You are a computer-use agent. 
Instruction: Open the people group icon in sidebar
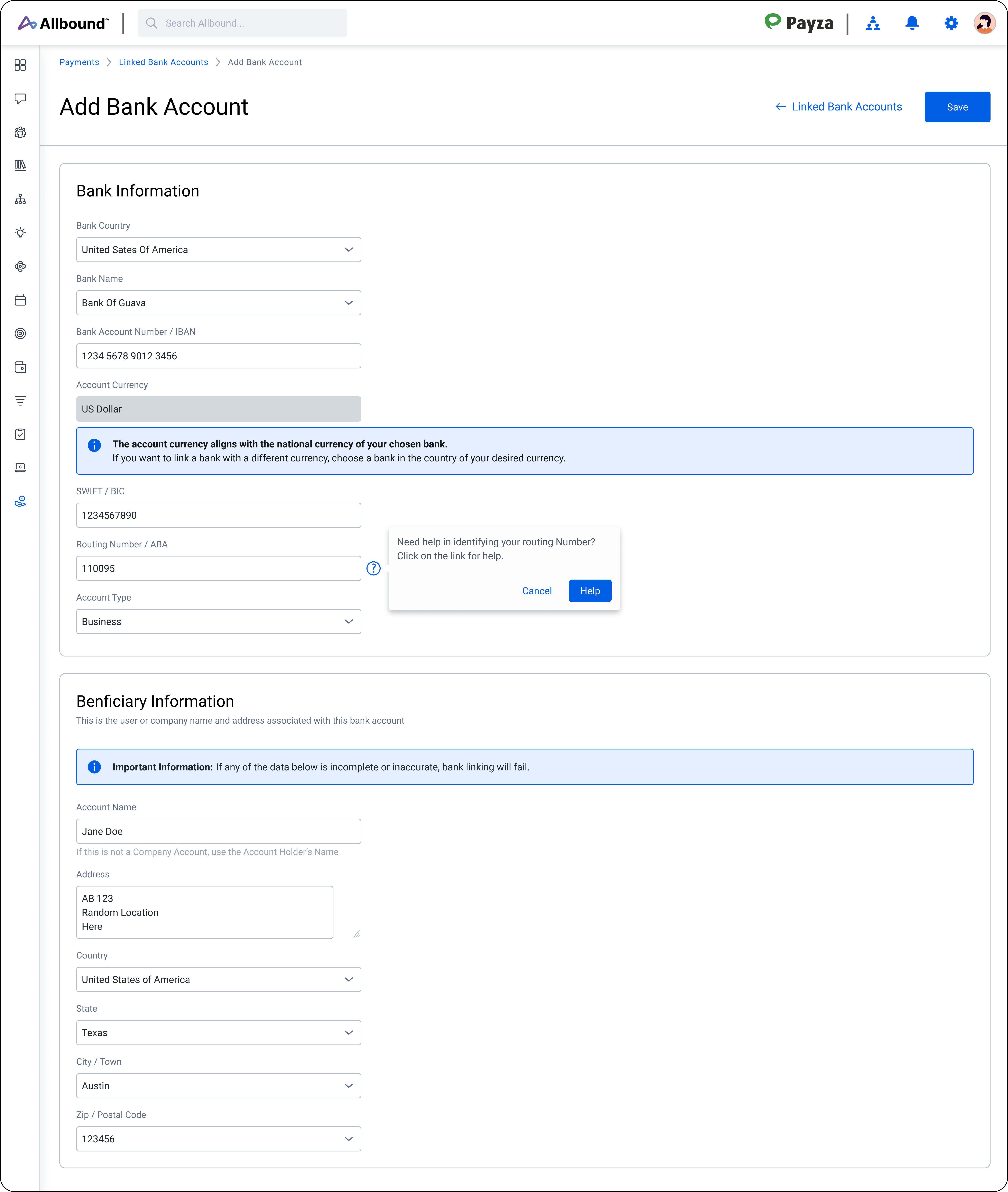[x=20, y=132]
